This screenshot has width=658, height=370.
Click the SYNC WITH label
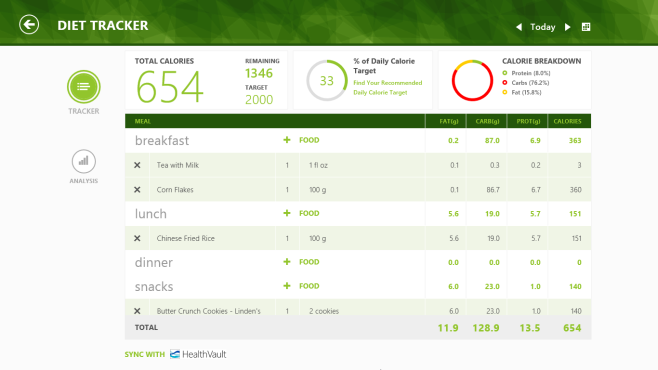point(144,354)
